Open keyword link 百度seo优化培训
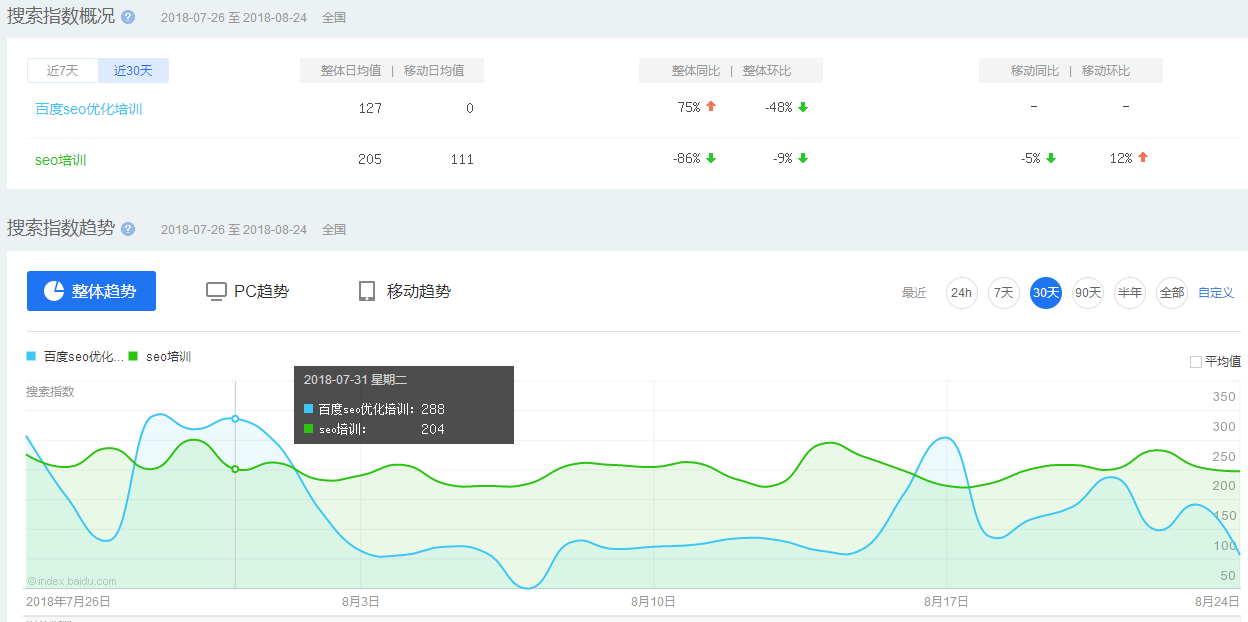Screen dimensions: 1248x622 89,109
